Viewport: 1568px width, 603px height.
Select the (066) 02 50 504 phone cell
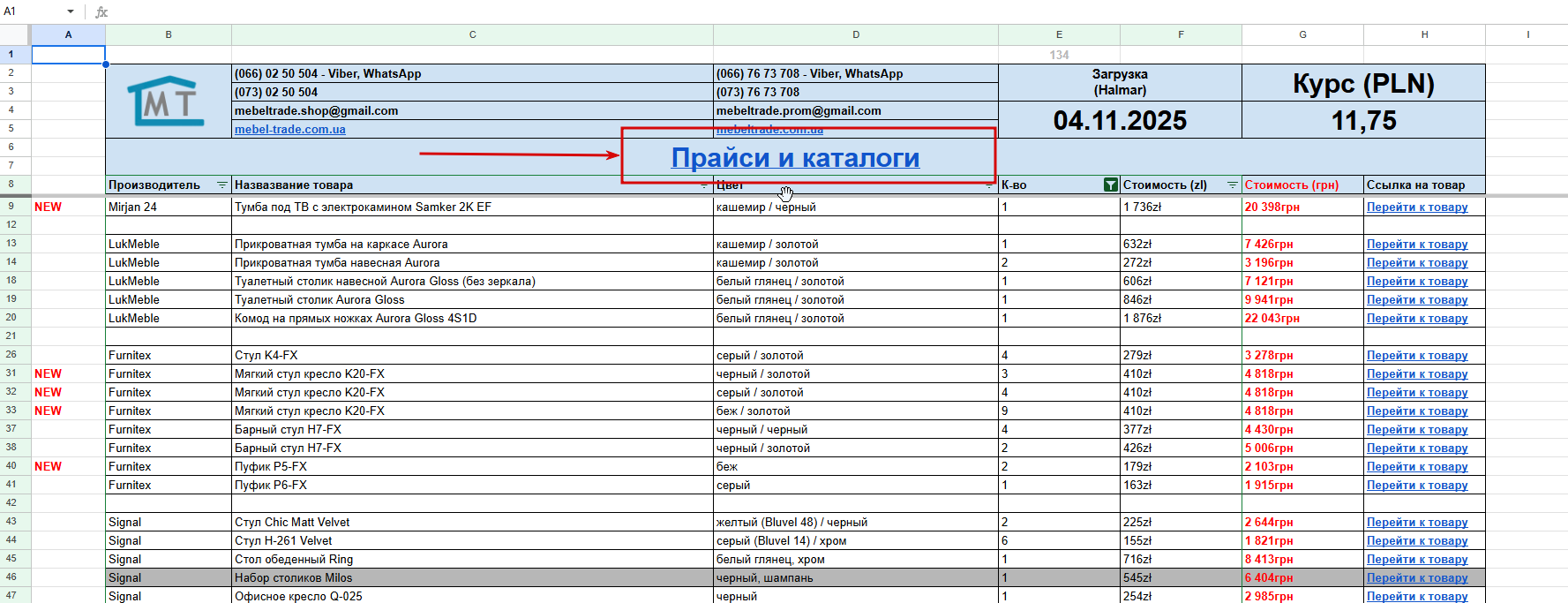point(472,74)
